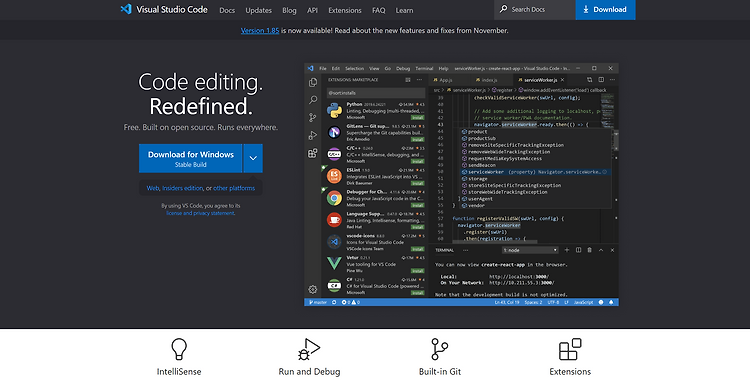Screen dimensions: 750x385
Task: Click the Built-in Git branch icon
Action: (x=440, y=349)
